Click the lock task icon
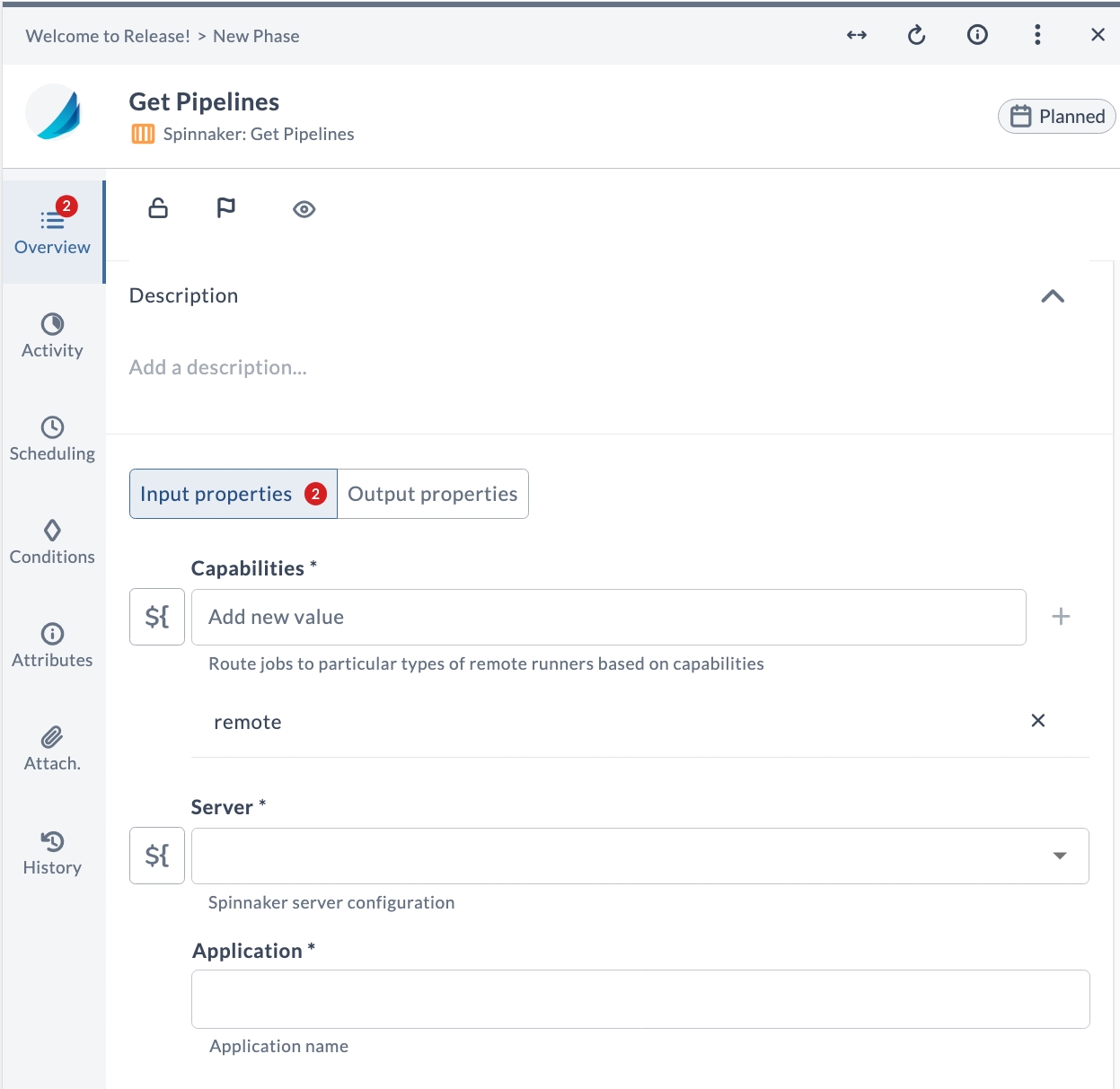The width and height of the screenshot is (1120, 1089). [x=157, y=208]
